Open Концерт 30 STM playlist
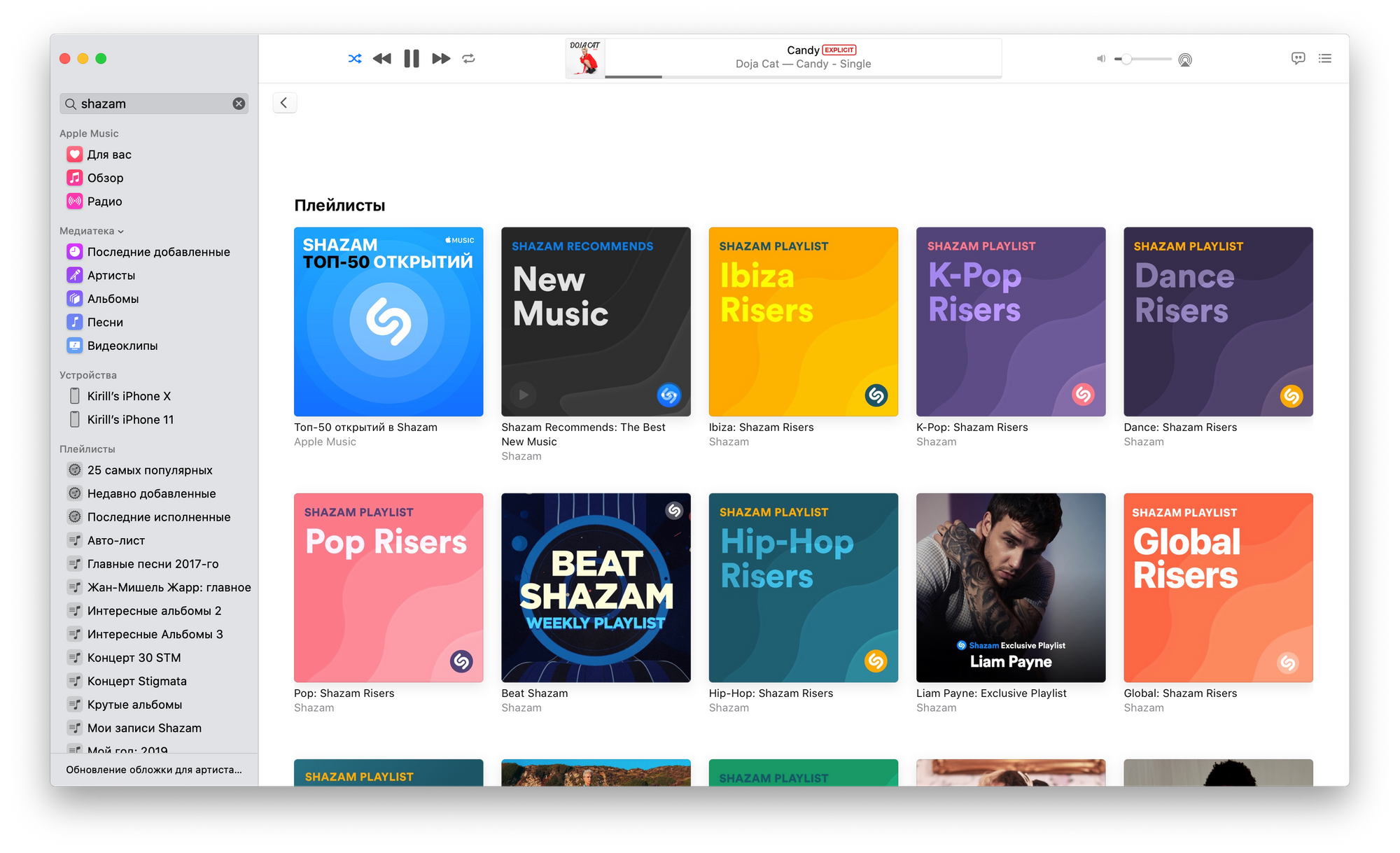Screen dimensions: 1400x853 (134, 658)
